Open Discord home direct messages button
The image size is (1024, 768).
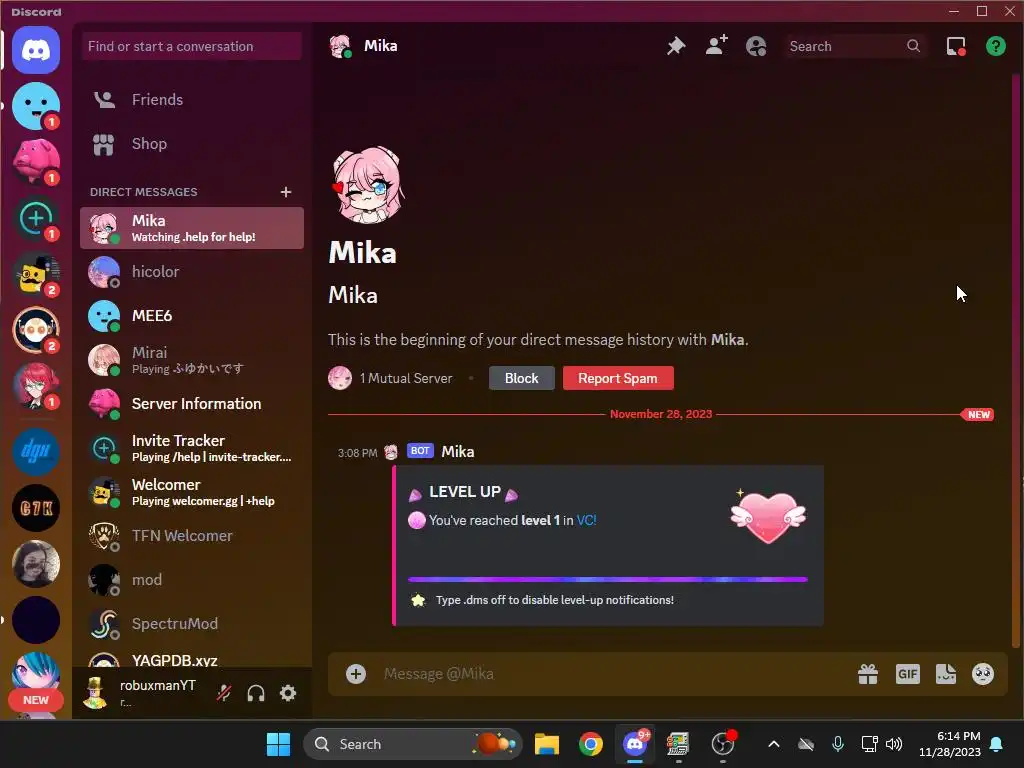tap(36, 50)
